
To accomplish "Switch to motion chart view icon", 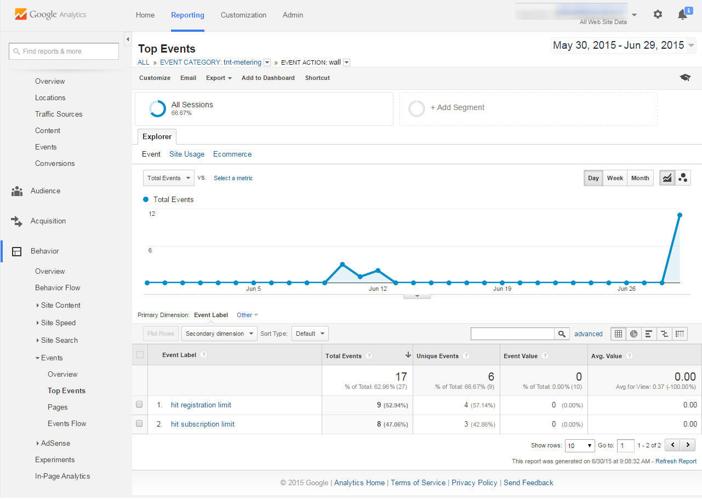I will (x=683, y=178).
